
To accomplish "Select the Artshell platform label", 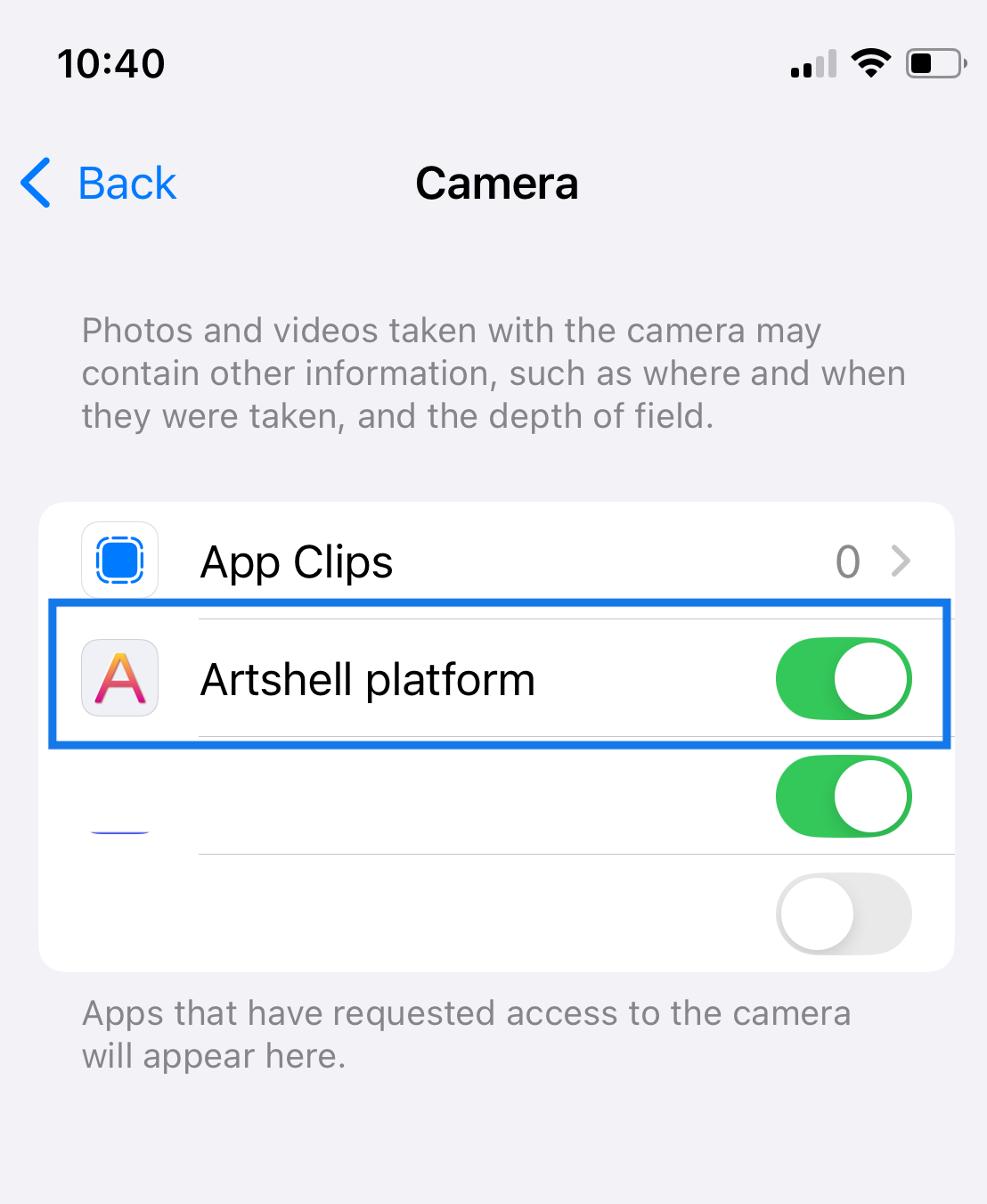I will (368, 679).
